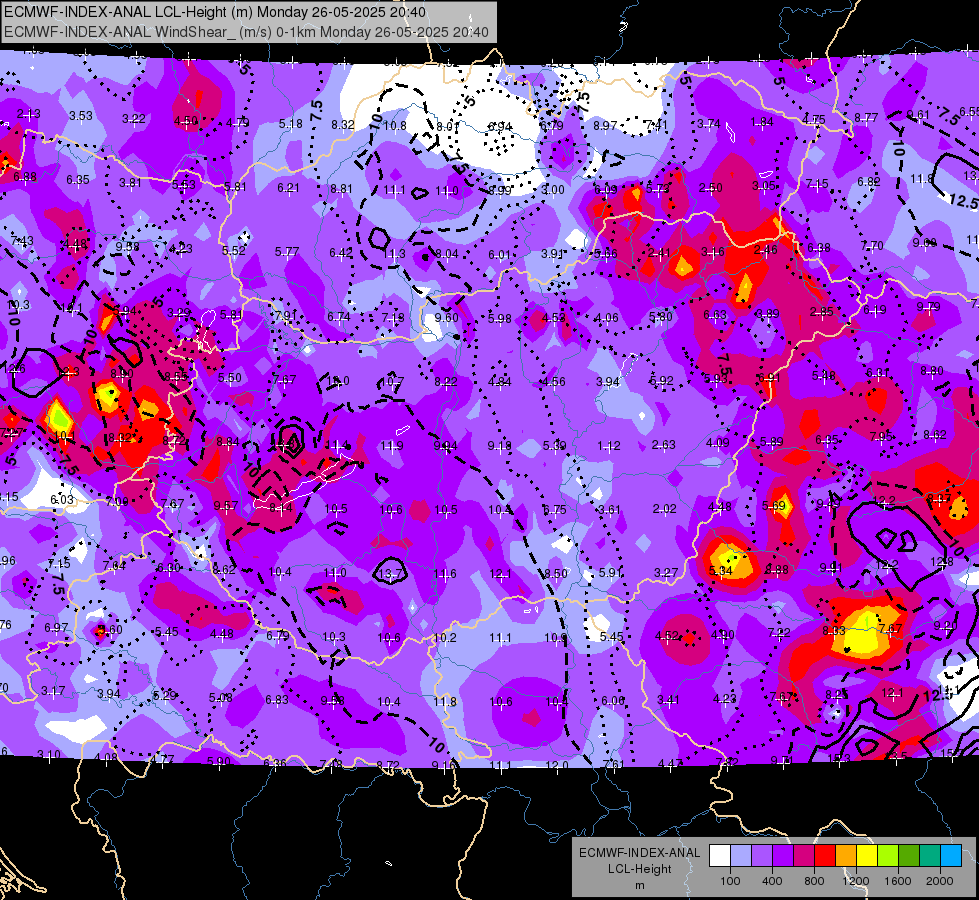Click the grid value 6.63

tap(715, 315)
